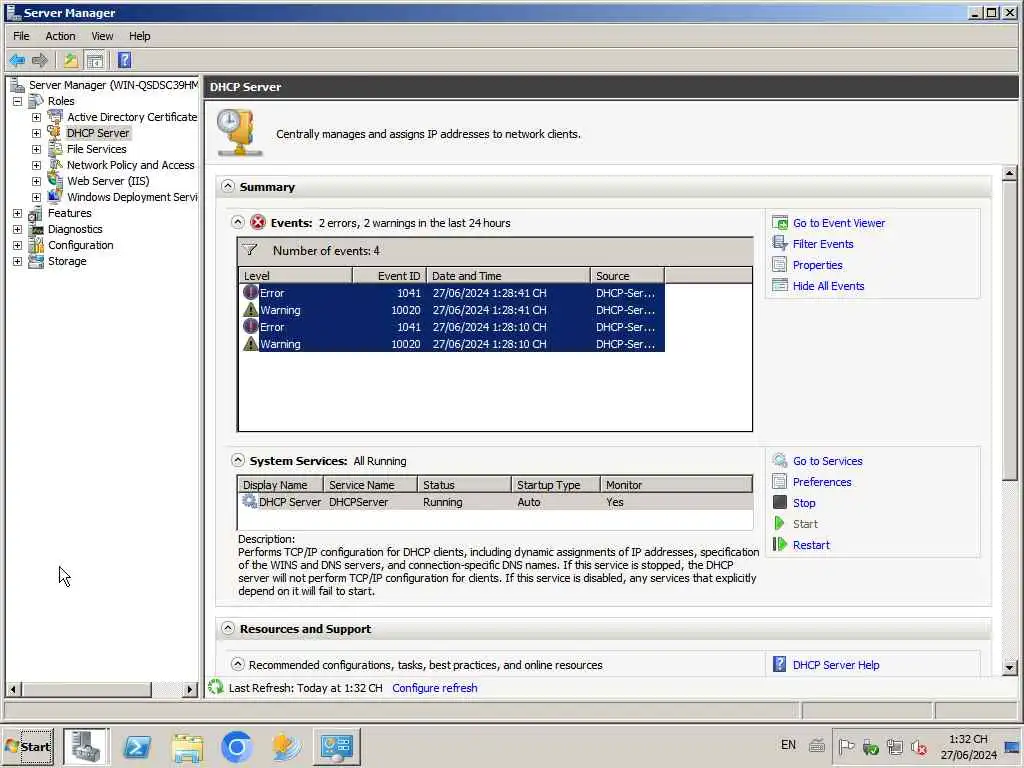Select the DHCP Server service row
The width and height of the screenshot is (1024, 768).
495,502
